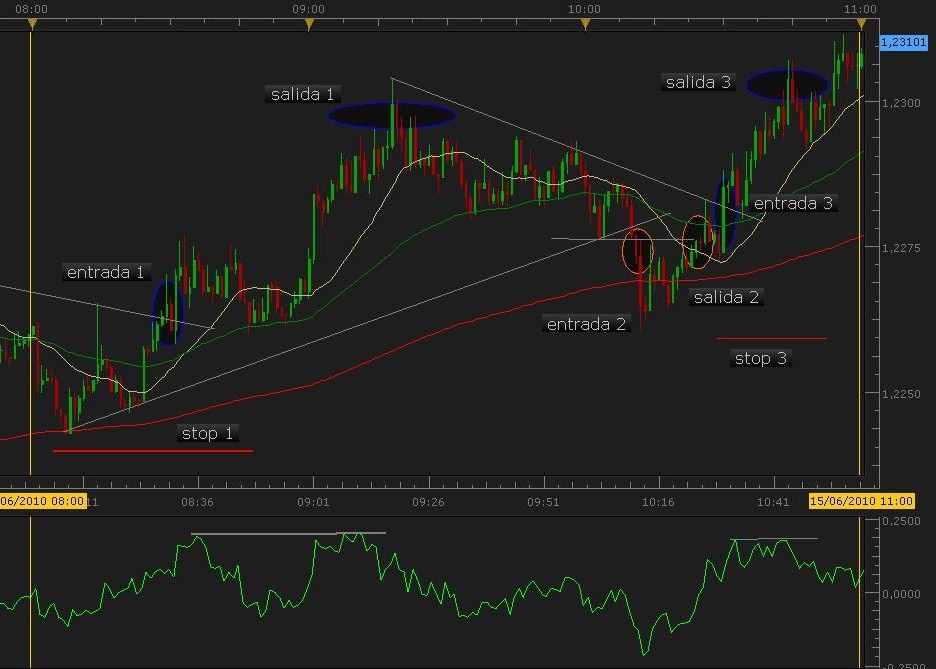This screenshot has width=936, height=669.
Task: Click the 10:00 label on the top ruler
Action: (x=584, y=9)
